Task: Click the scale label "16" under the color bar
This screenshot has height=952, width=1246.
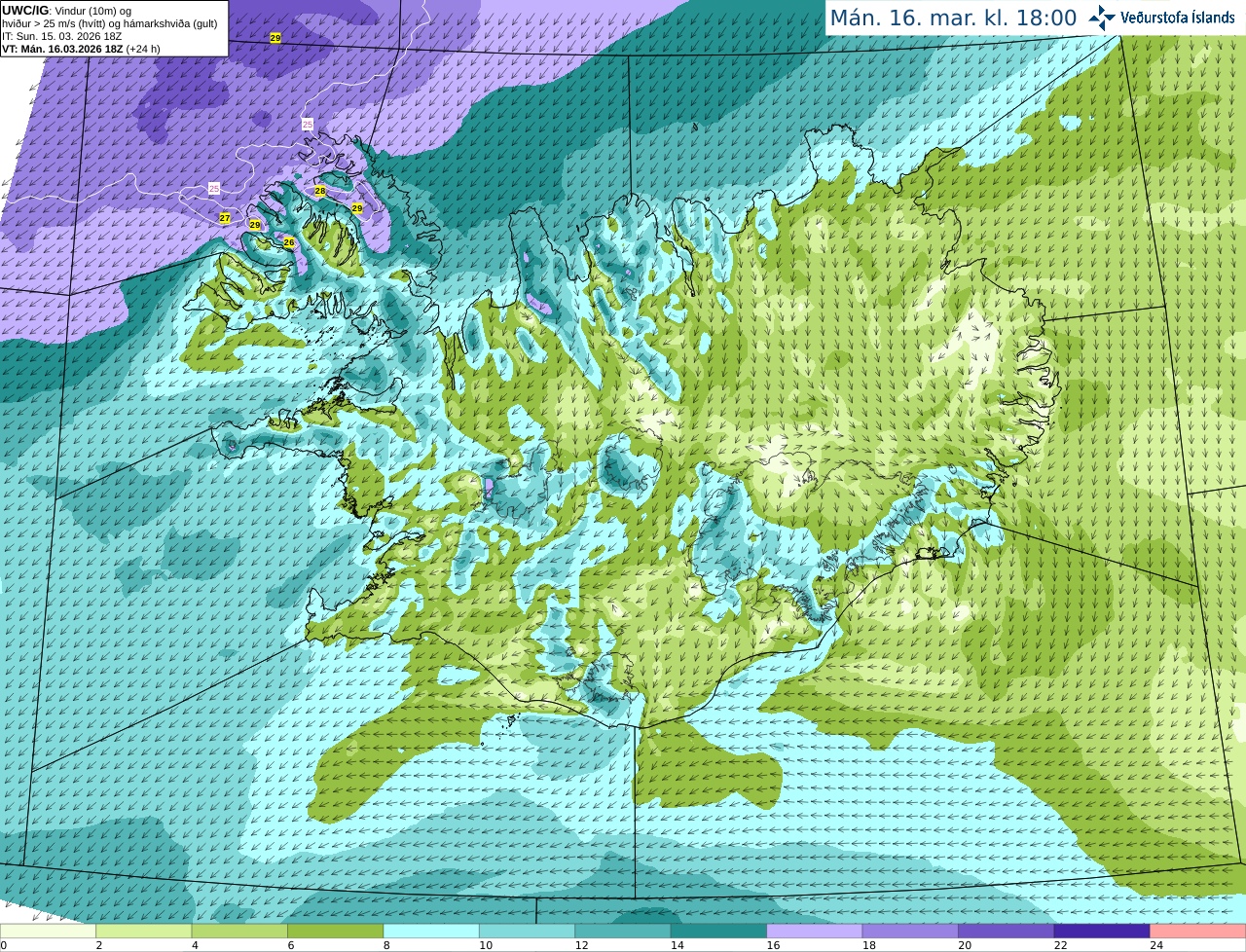Action: coord(773,945)
